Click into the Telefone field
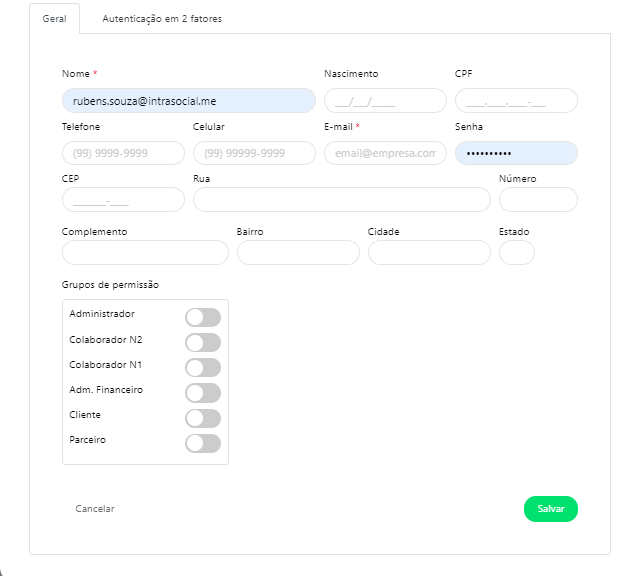This screenshot has width=637, height=576. [x=123, y=153]
